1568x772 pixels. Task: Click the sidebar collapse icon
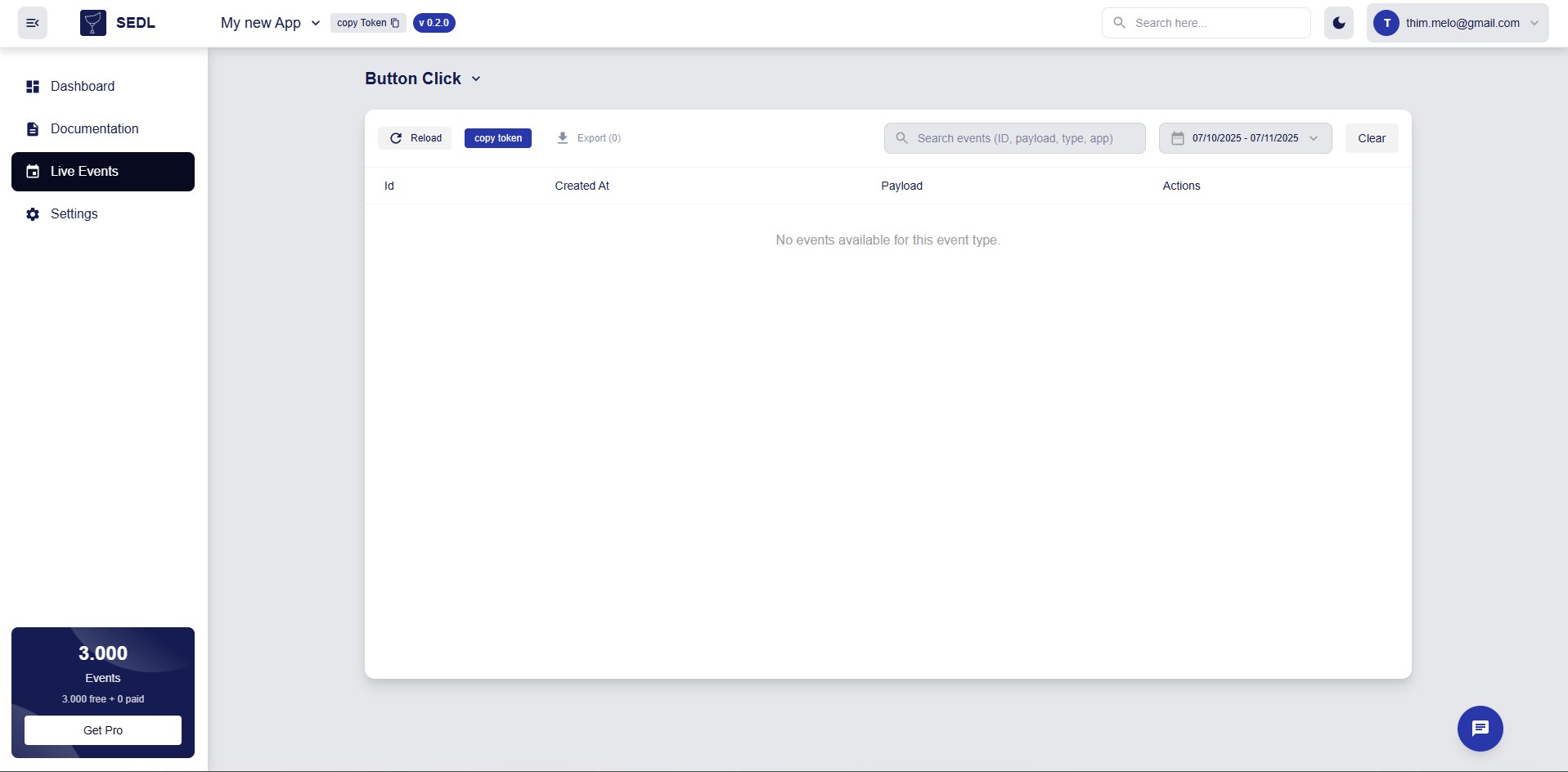[x=32, y=22]
